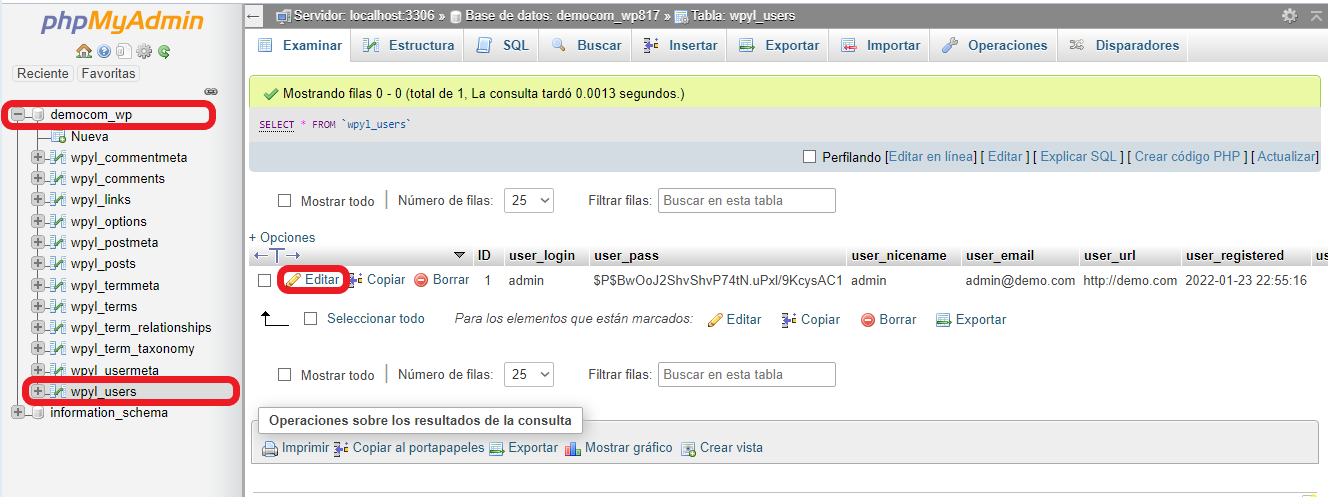The width and height of the screenshot is (1328, 497).
Task: Open the blue question-mark help icon
Action: click(x=104, y=51)
